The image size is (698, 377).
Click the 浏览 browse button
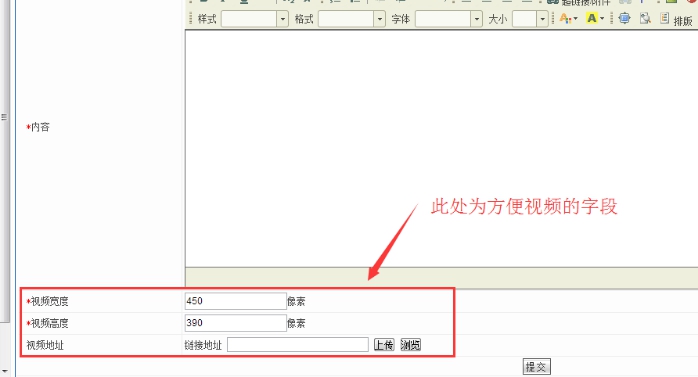tap(410, 345)
